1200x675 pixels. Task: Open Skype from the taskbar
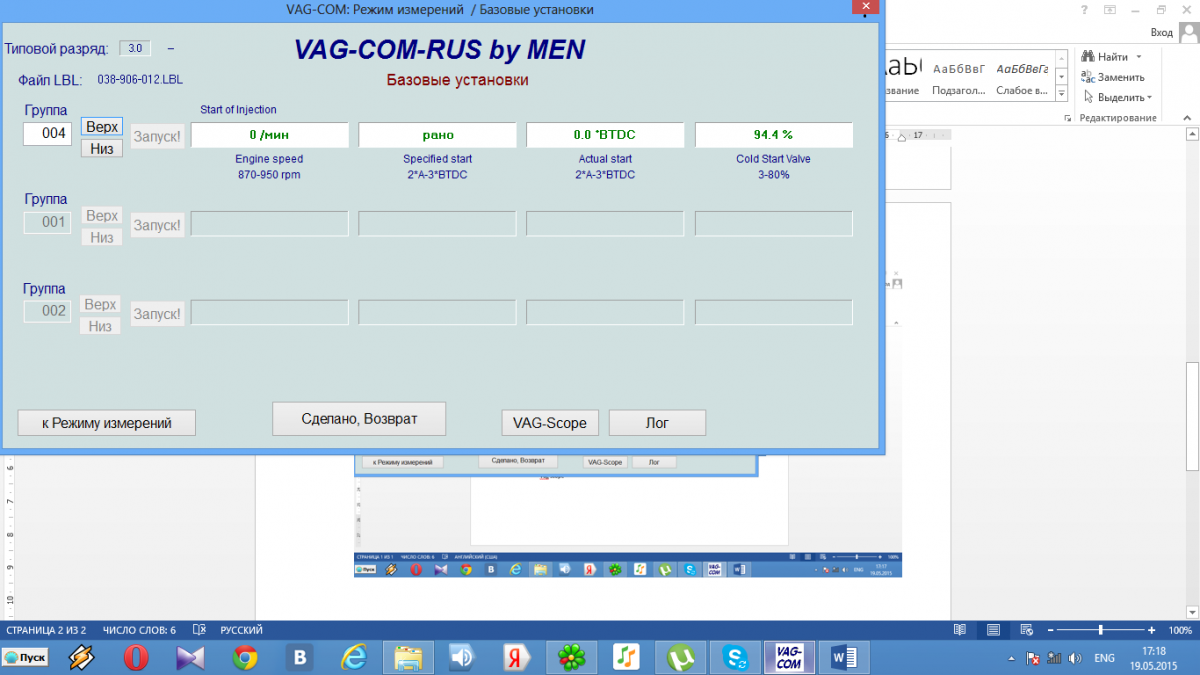coord(735,657)
